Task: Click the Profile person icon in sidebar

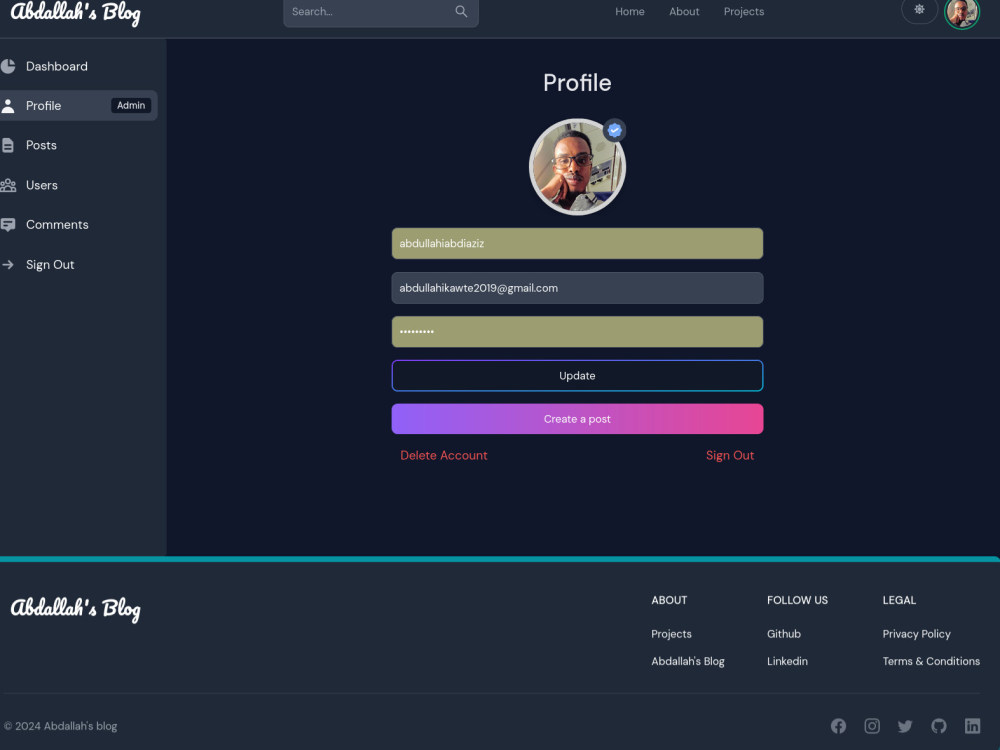Action: (8, 106)
